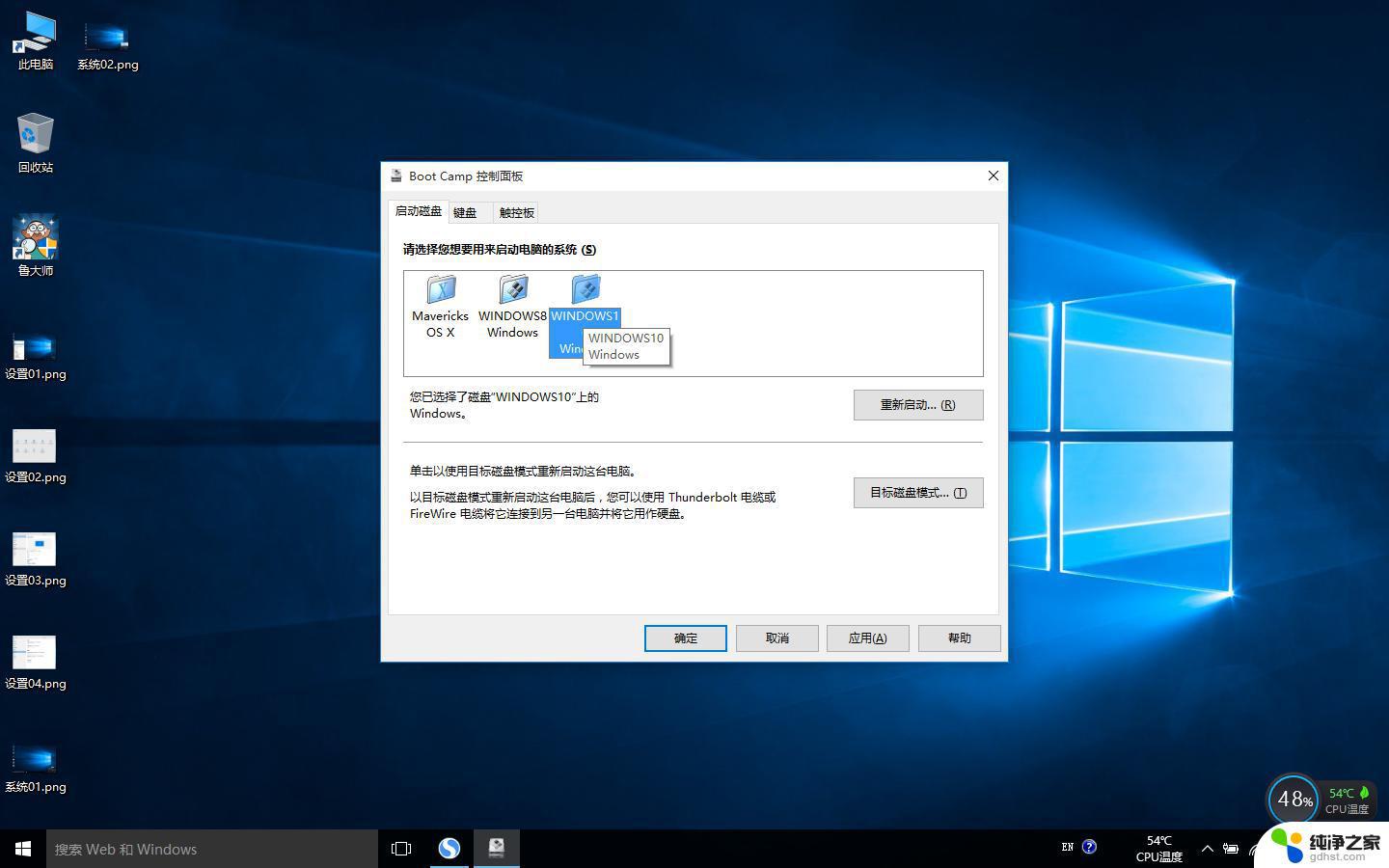Image resolution: width=1389 pixels, height=868 pixels.
Task: Click the EN input language indicator
Action: click(x=1067, y=848)
